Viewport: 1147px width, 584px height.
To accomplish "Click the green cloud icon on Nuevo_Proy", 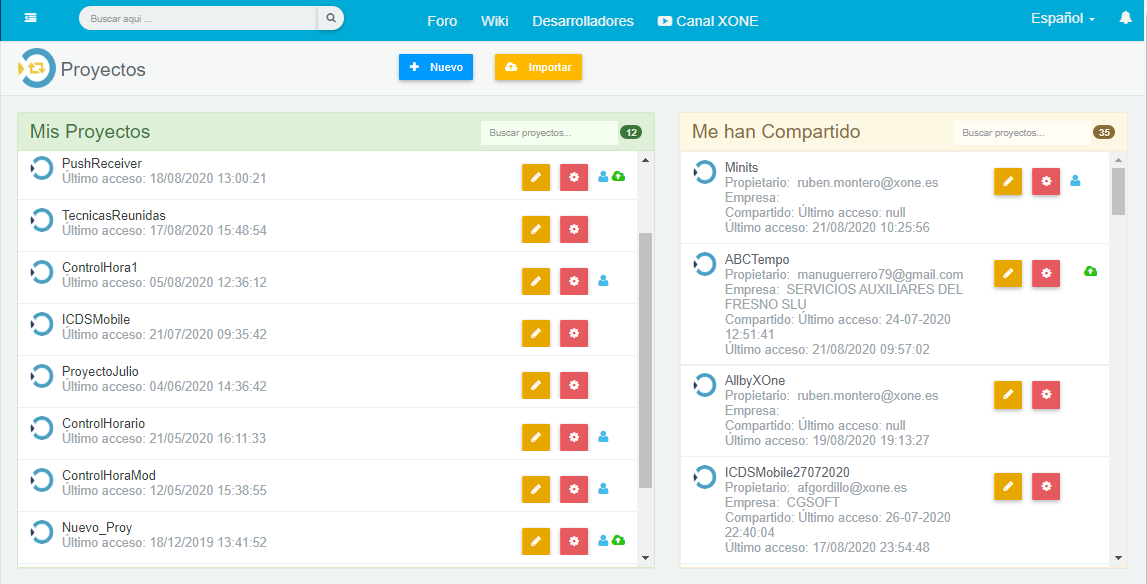I will pyautogui.click(x=618, y=540).
